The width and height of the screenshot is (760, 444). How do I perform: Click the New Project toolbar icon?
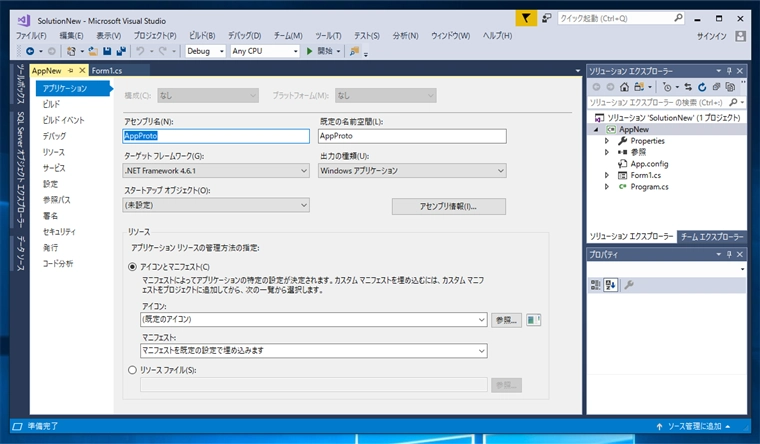coord(71,51)
